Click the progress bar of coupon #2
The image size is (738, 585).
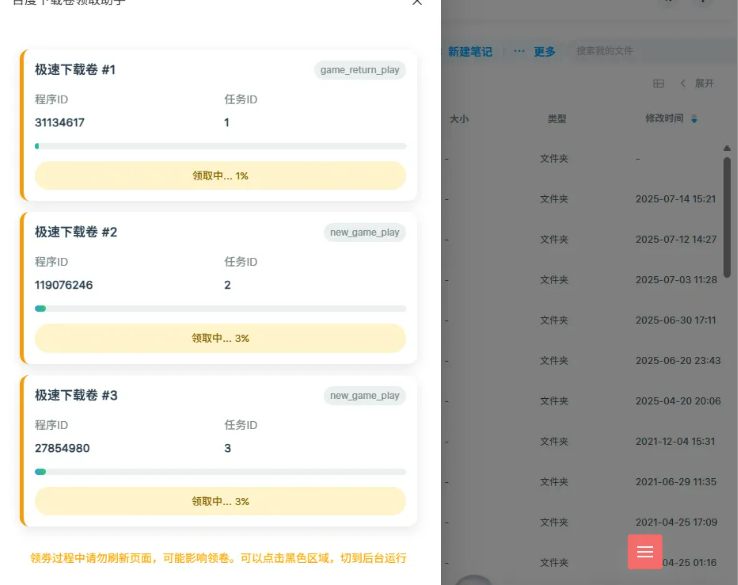pyautogui.click(x=220, y=309)
